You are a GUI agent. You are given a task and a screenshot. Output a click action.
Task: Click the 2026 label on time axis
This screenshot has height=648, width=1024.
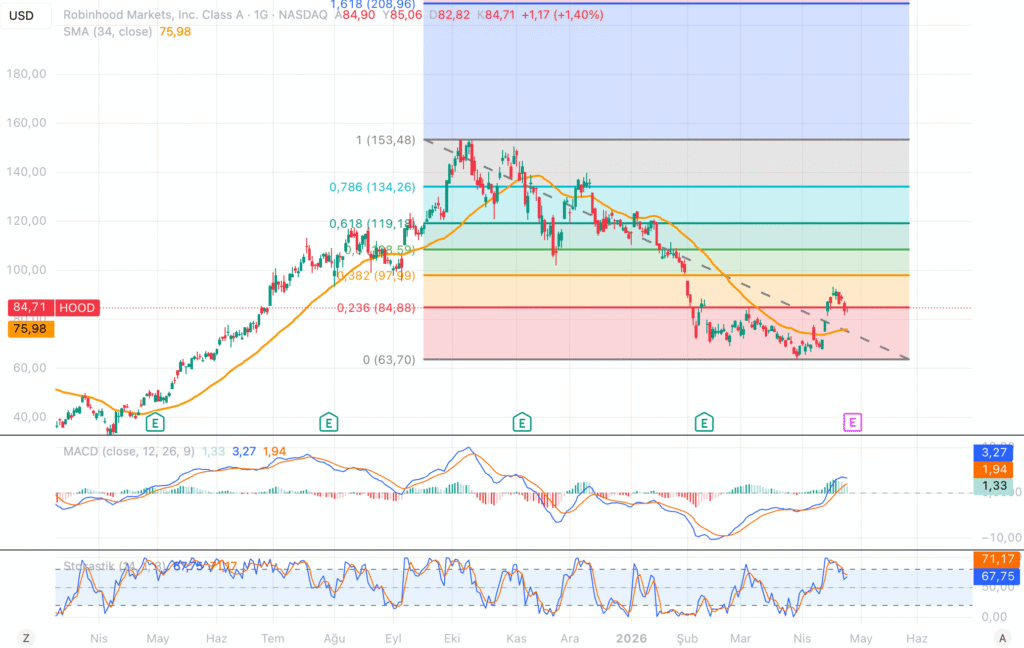click(x=631, y=637)
